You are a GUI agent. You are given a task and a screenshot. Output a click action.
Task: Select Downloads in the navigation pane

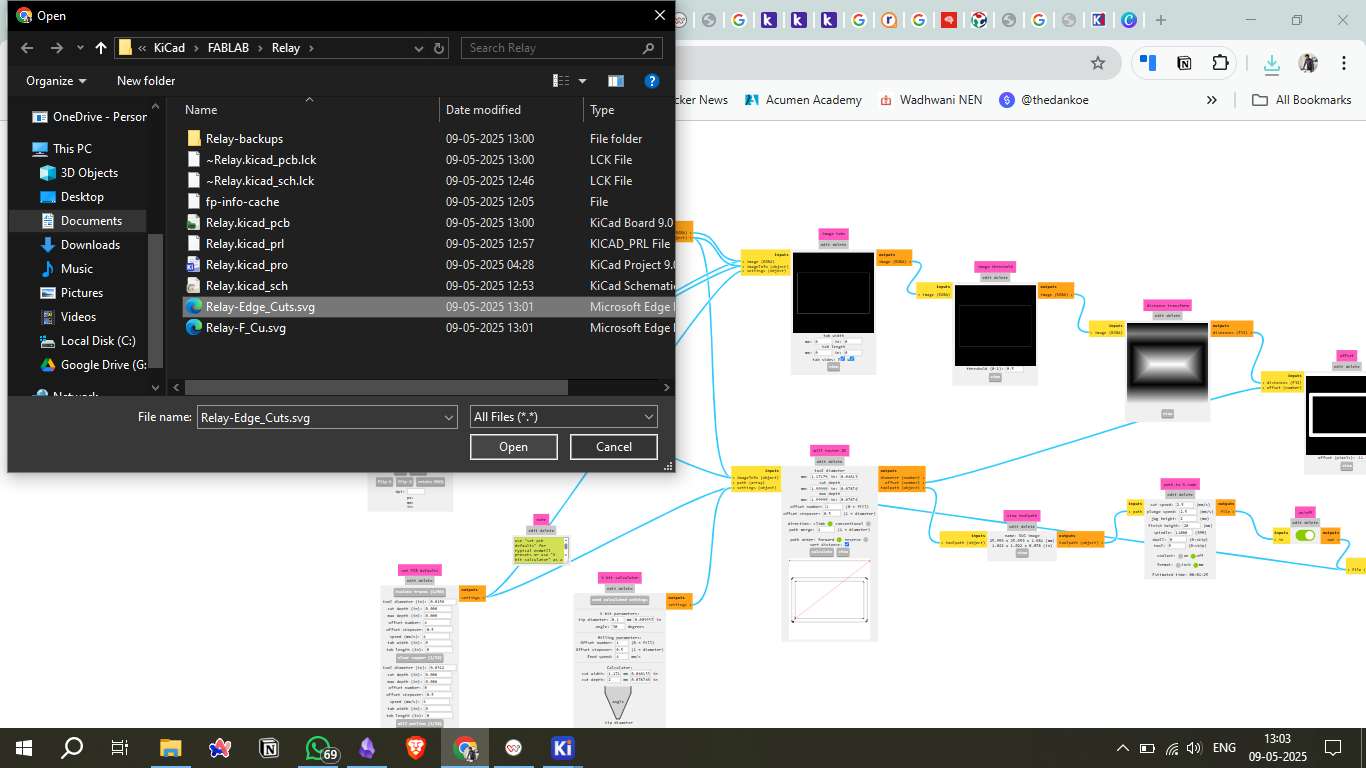point(90,245)
